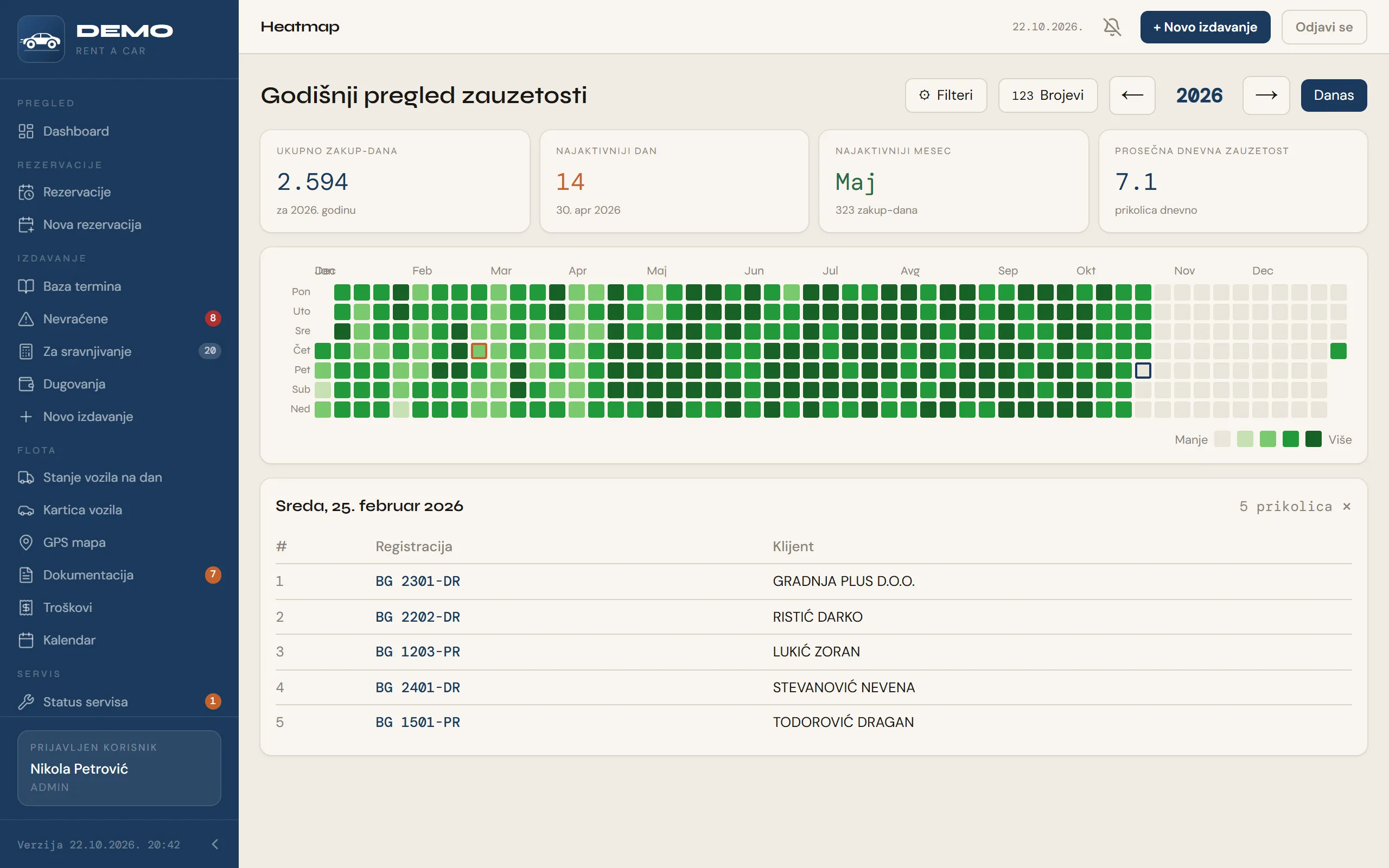
Task: Collapse the sidebar with chevron arrow
Action: coord(215,844)
